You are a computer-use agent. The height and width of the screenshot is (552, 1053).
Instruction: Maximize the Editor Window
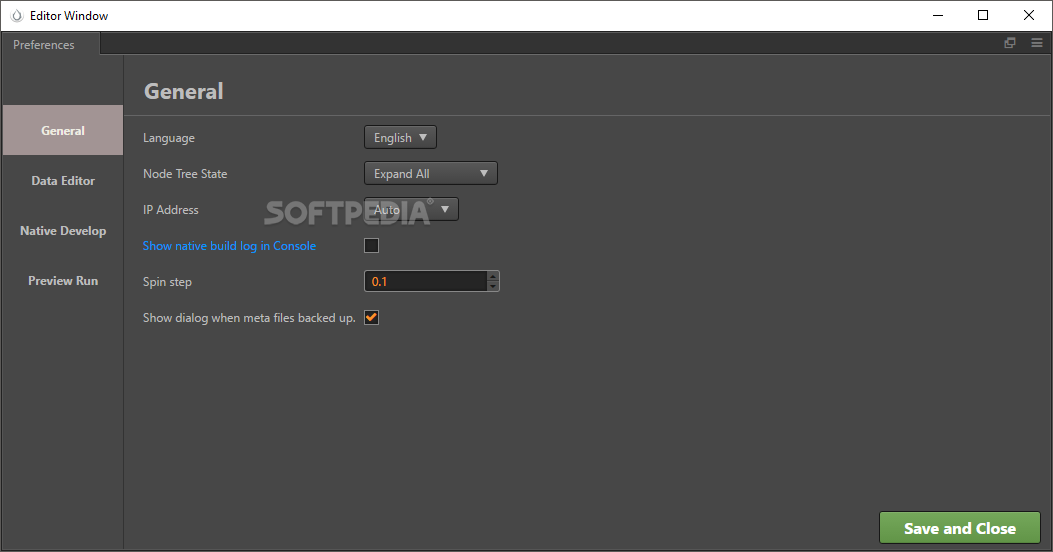983,15
